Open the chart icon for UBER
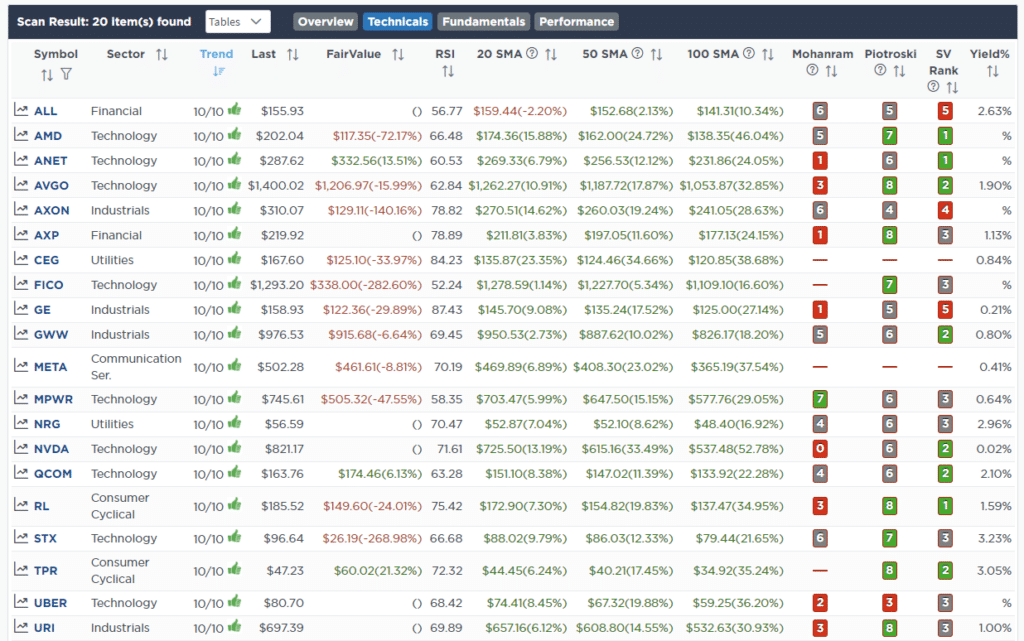The width and height of the screenshot is (1024, 641). 21,602
